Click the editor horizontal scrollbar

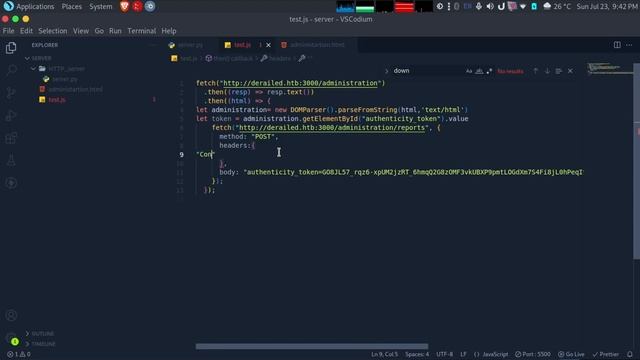[x=312, y=346]
